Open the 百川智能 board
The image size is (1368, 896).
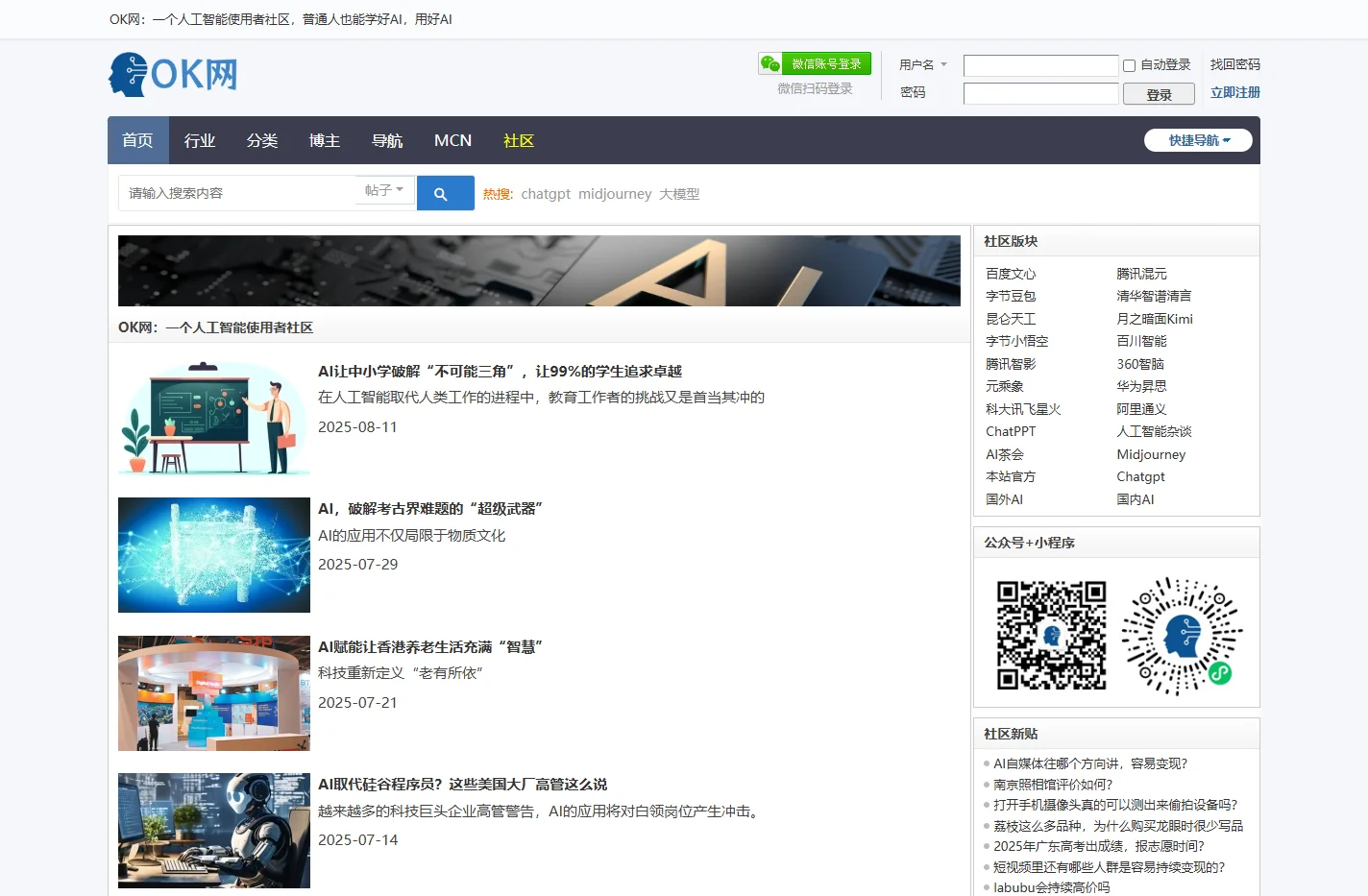[x=1141, y=341]
